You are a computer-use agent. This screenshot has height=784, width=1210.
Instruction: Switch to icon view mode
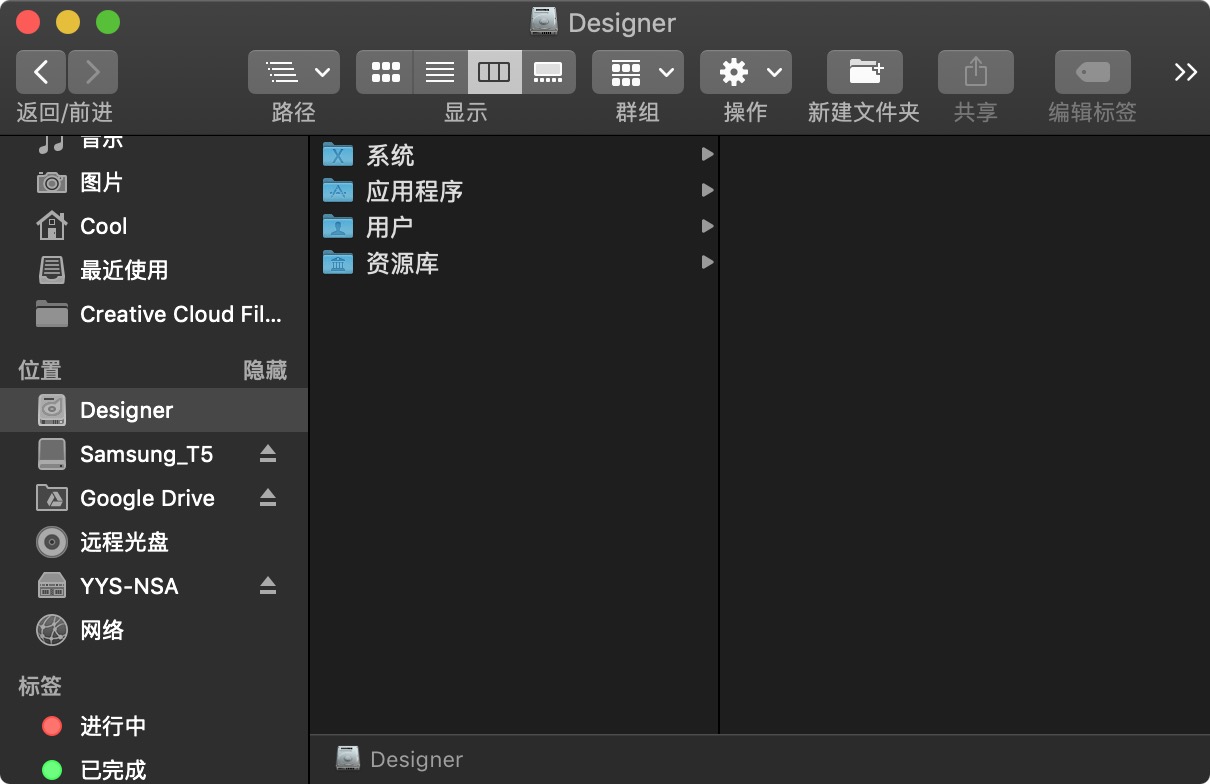pyautogui.click(x=385, y=72)
